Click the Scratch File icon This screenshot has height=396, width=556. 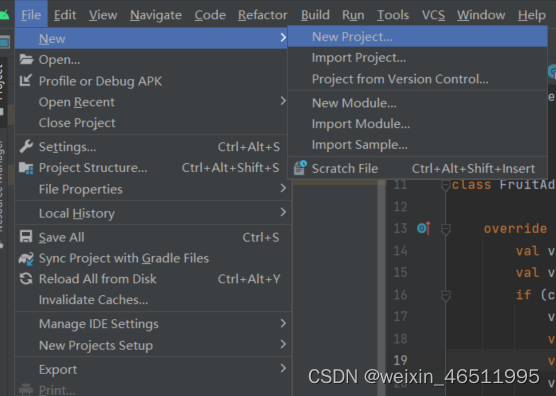(x=300, y=168)
